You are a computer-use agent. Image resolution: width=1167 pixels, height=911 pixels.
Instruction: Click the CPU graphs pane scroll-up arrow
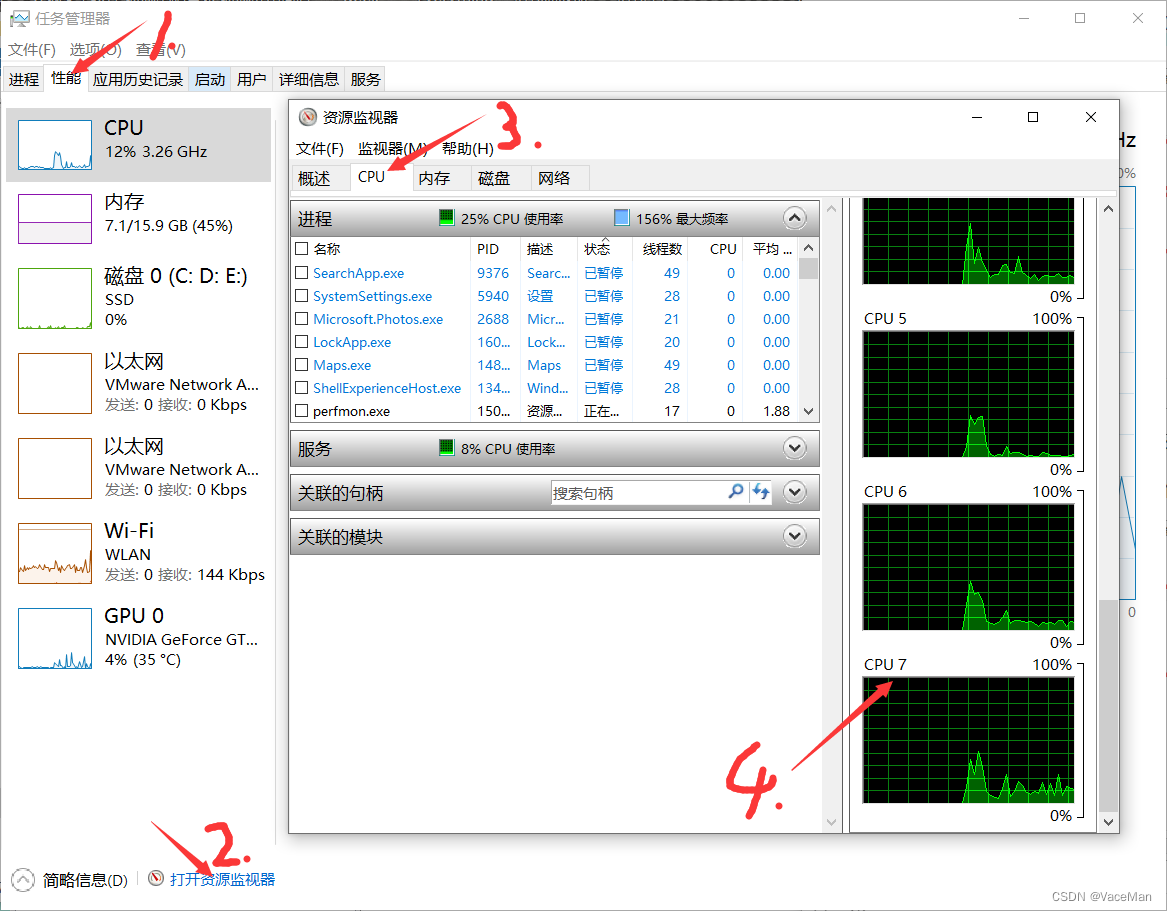coord(1108,209)
